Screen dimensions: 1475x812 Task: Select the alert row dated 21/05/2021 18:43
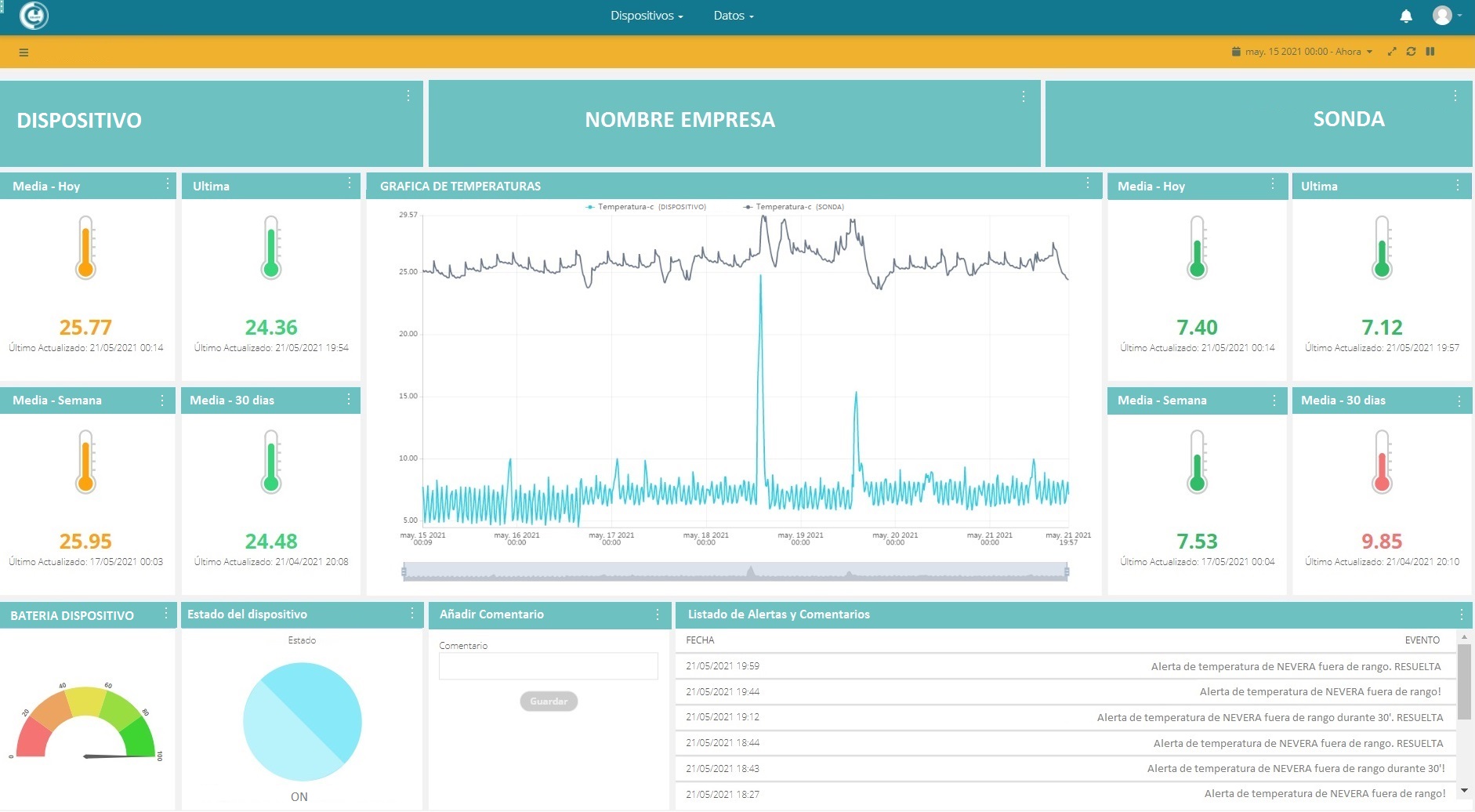(x=1065, y=769)
